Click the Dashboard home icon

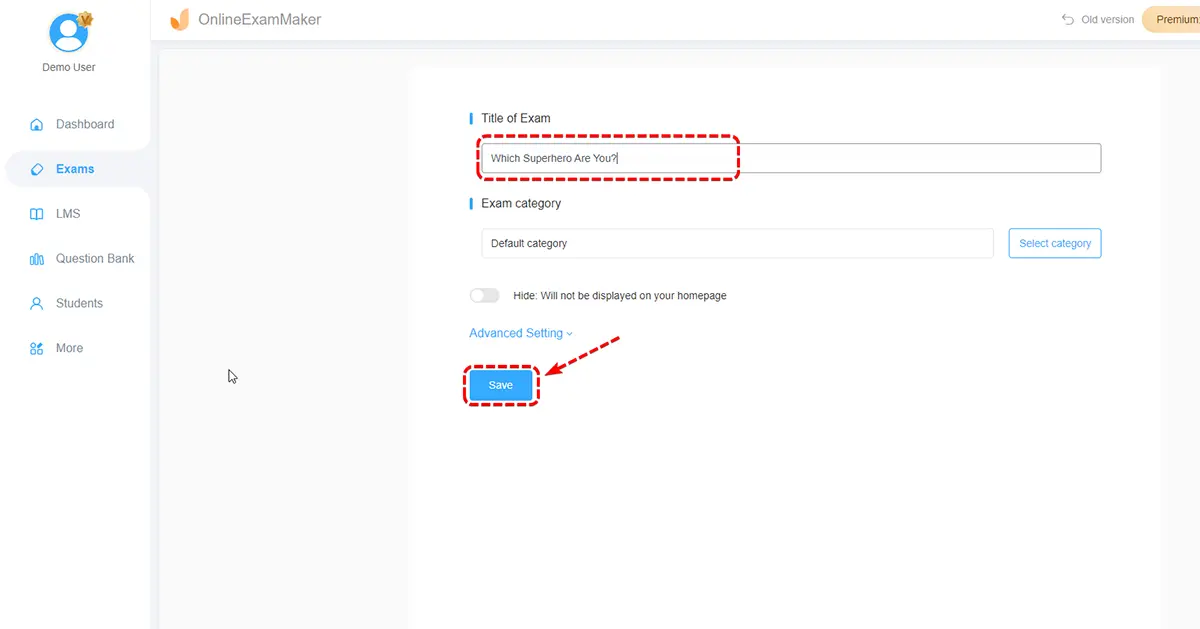(x=37, y=125)
